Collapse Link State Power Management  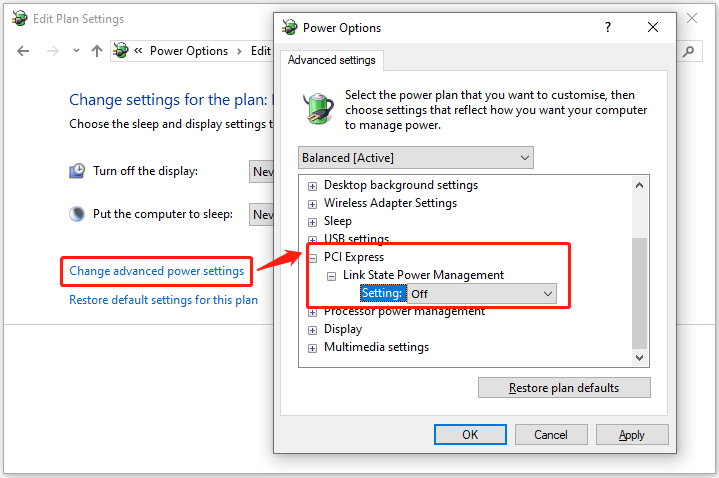331,276
